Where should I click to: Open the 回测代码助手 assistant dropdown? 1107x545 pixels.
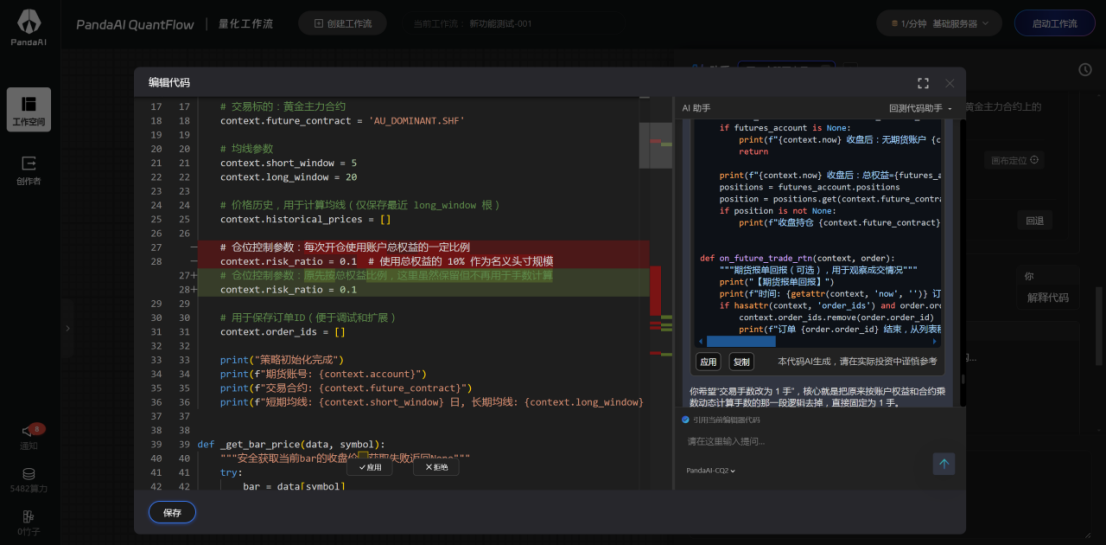click(920, 108)
